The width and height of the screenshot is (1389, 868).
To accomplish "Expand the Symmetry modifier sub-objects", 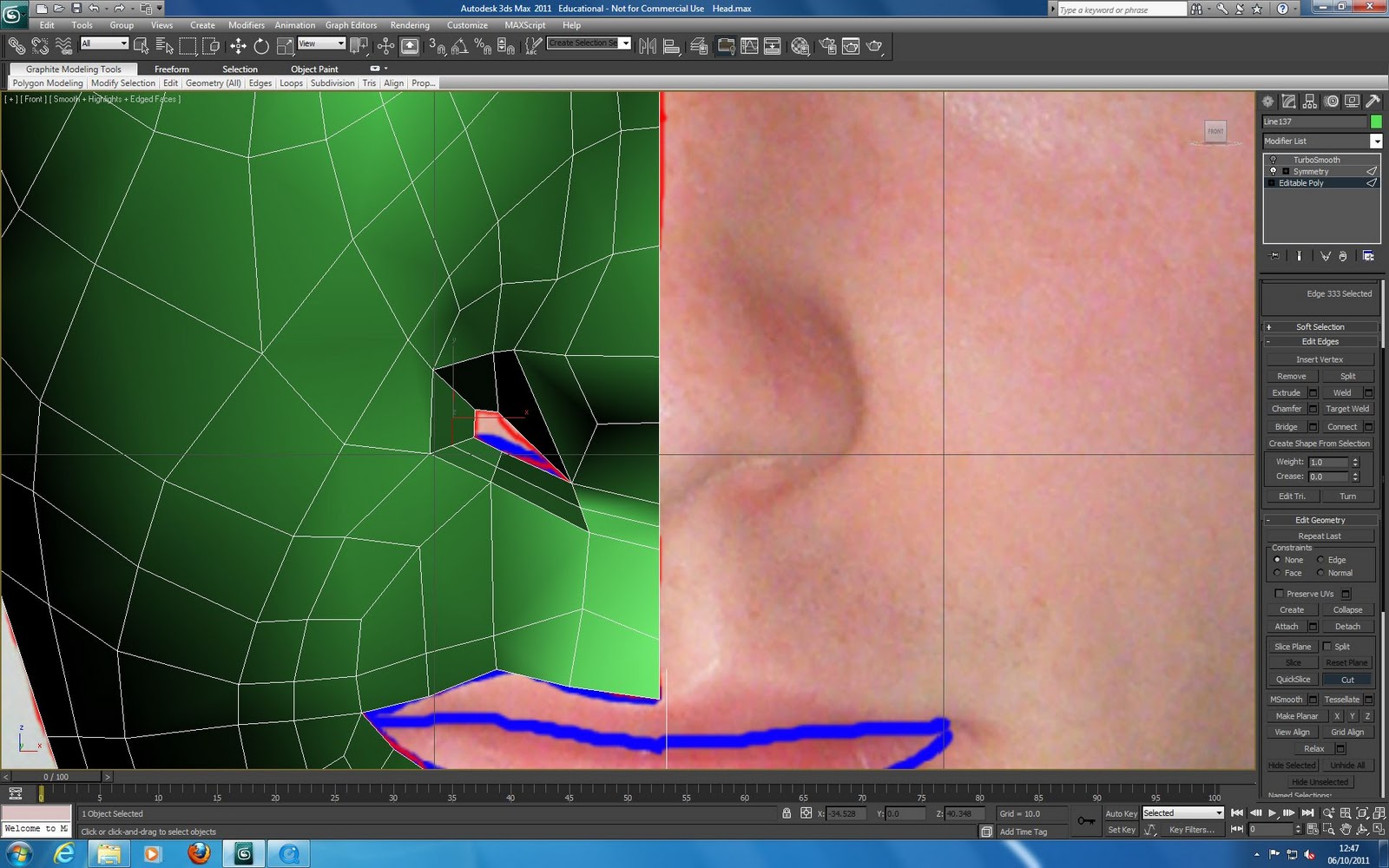I will (1286, 171).
